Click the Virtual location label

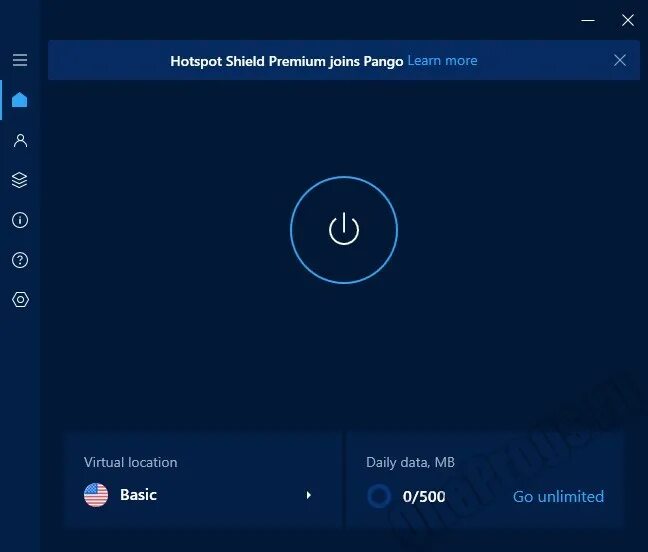click(131, 462)
